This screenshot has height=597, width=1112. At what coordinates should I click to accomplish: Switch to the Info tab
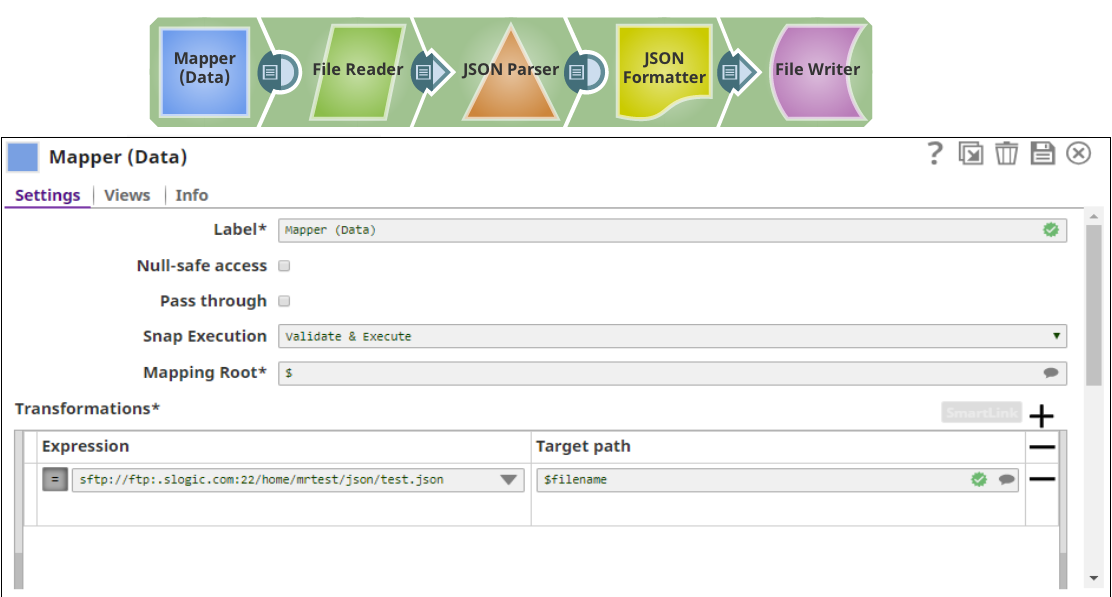192,195
